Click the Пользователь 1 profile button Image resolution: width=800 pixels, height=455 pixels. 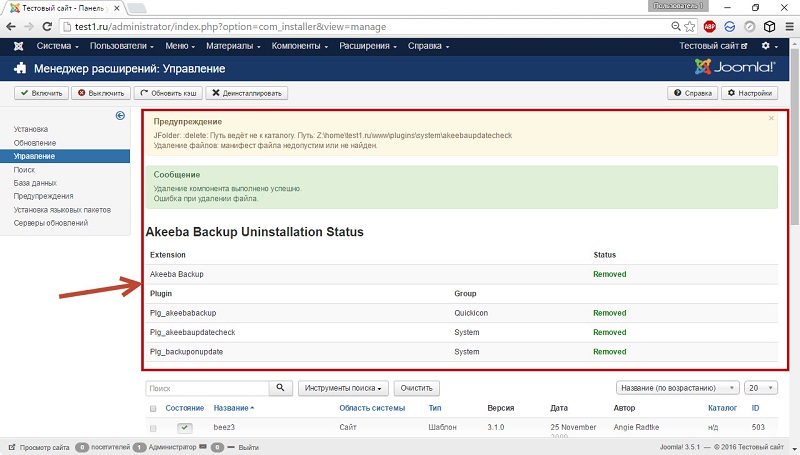pyautogui.click(x=678, y=6)
